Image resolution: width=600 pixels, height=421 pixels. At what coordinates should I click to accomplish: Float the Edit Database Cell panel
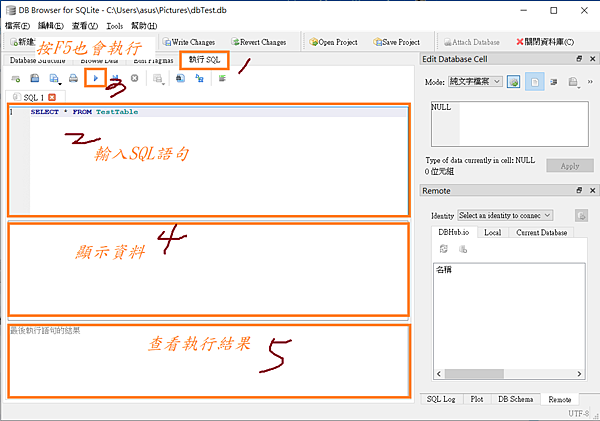pos(579,59)
